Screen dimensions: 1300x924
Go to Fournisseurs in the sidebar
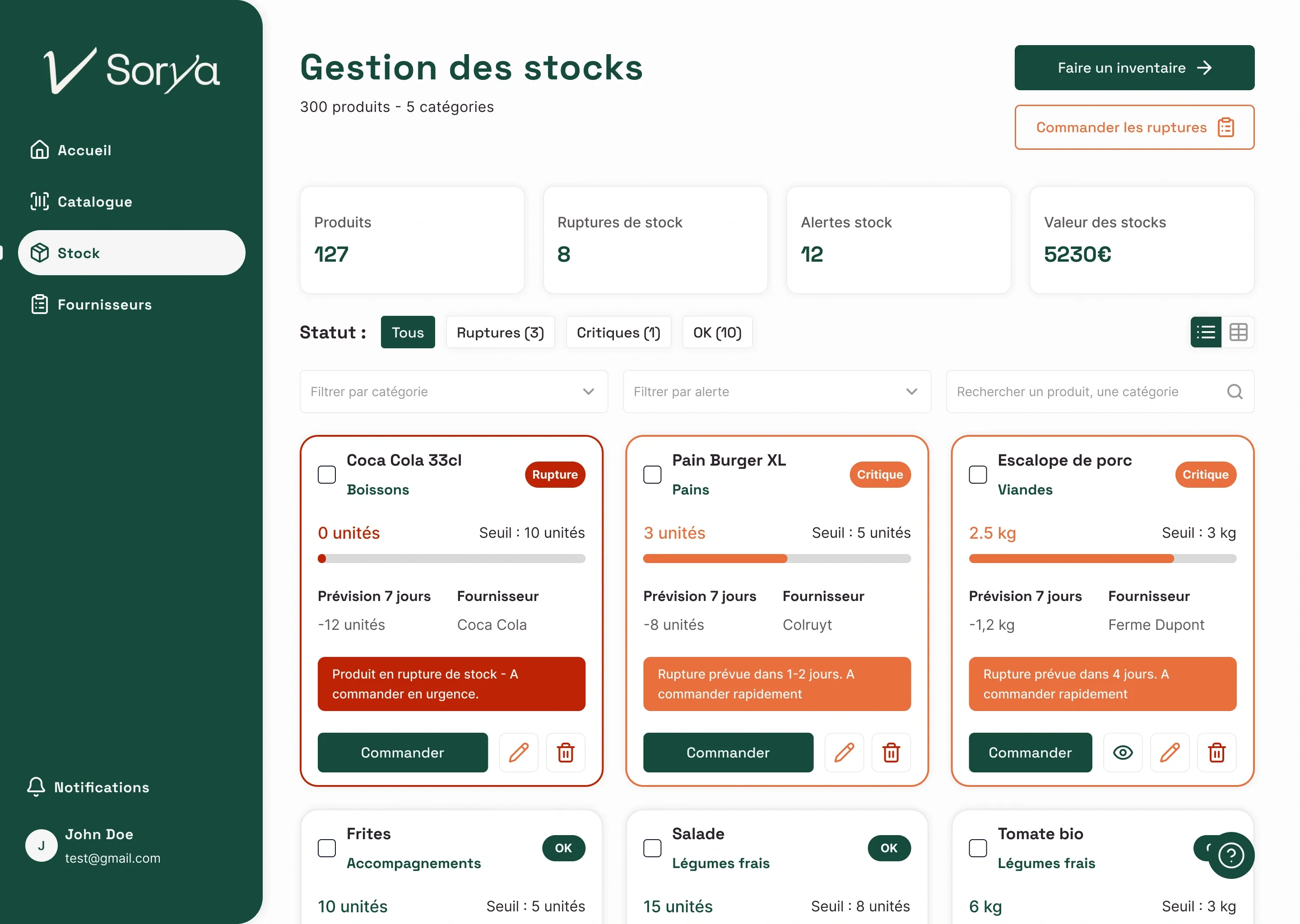tap(104, 305)
